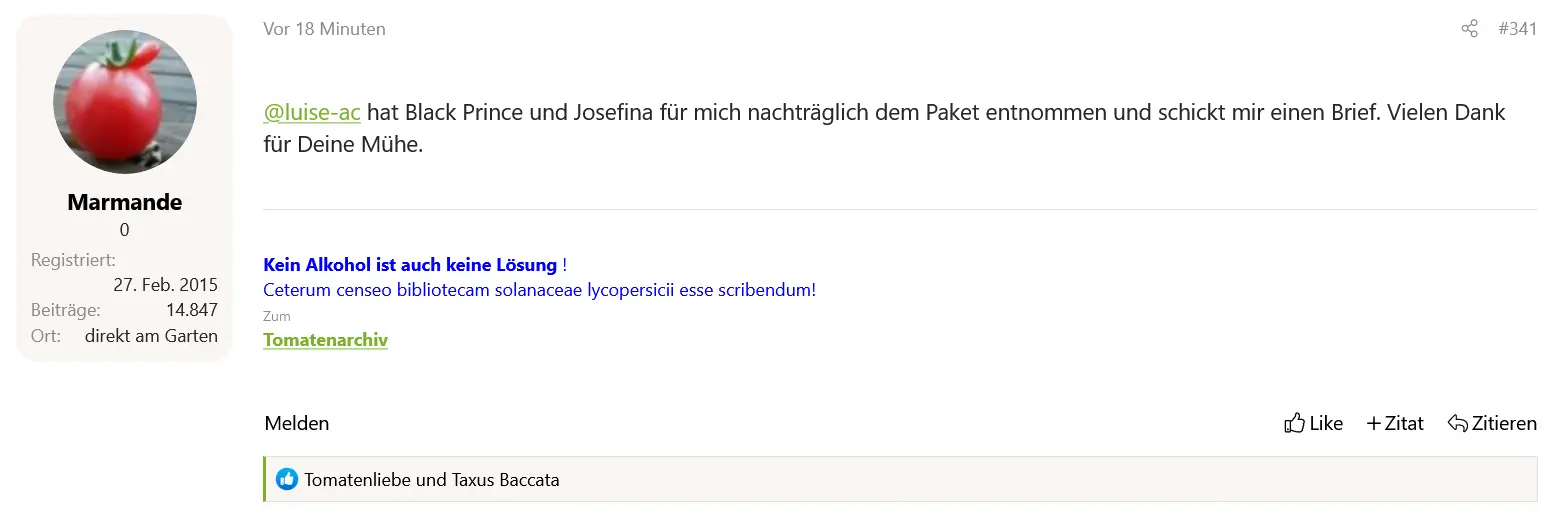Reply with quote using Zitieren

tap(1492, 423)
